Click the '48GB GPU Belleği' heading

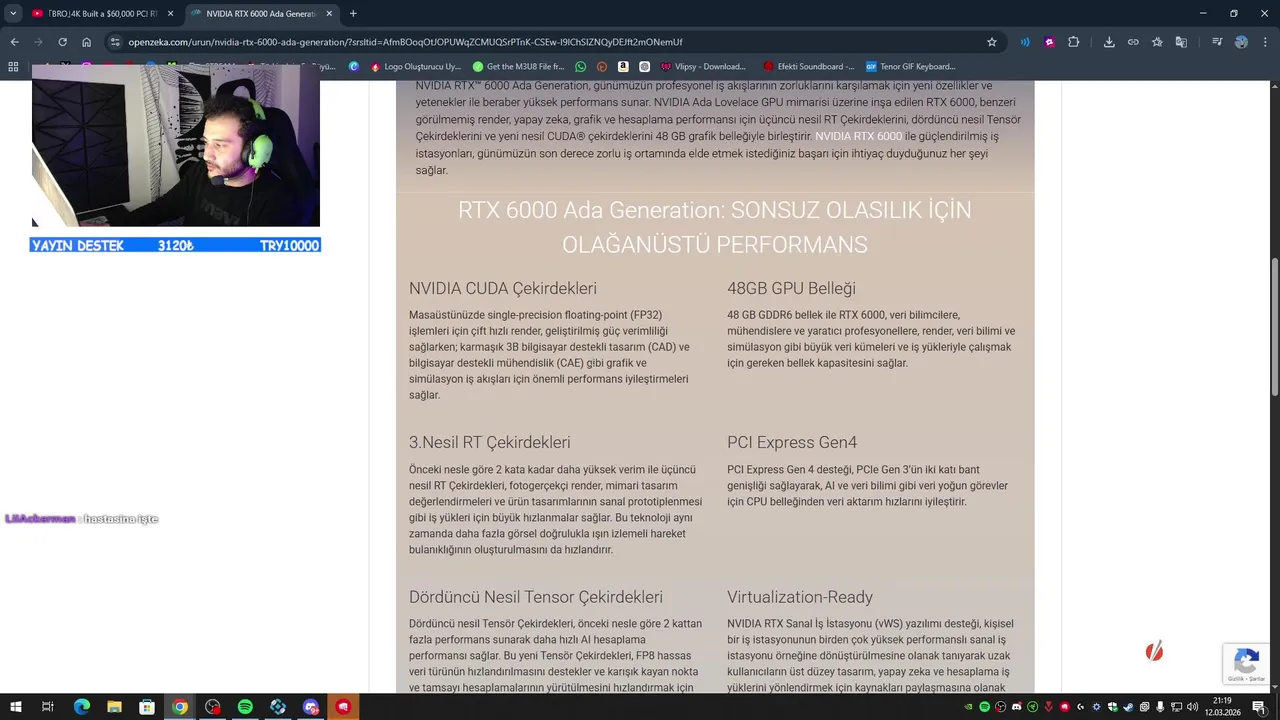point(791,288)
